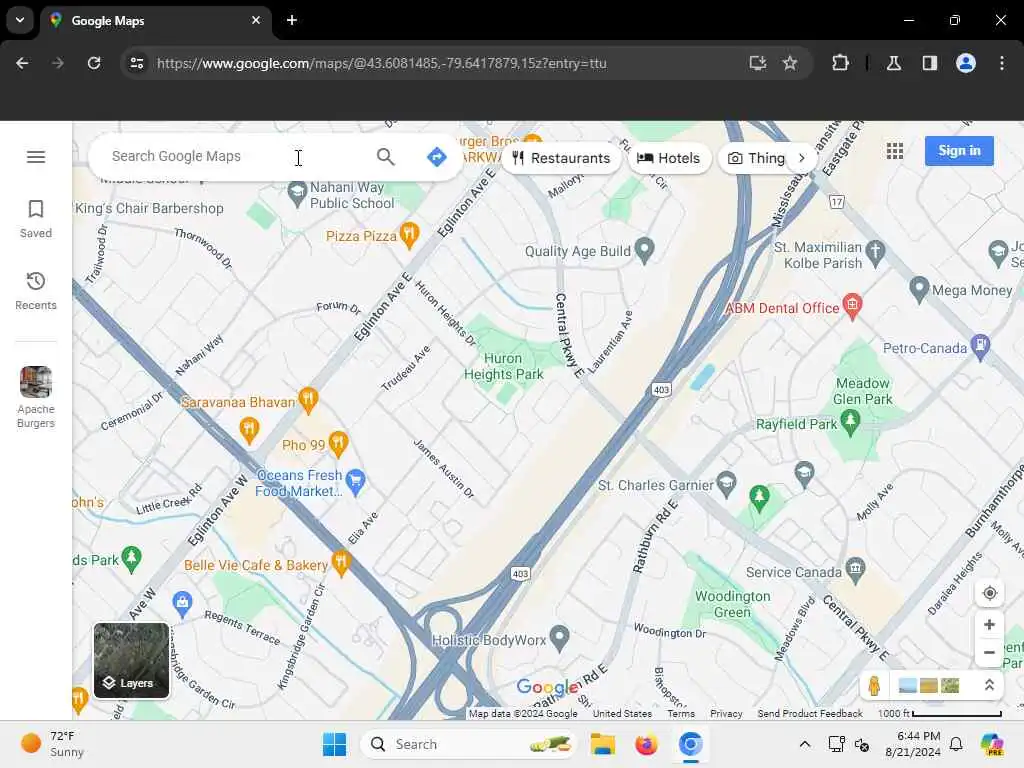Select Pizza Pizza restaurant pin
This screenshot has width=1024, height=768.
coord(409,235)
